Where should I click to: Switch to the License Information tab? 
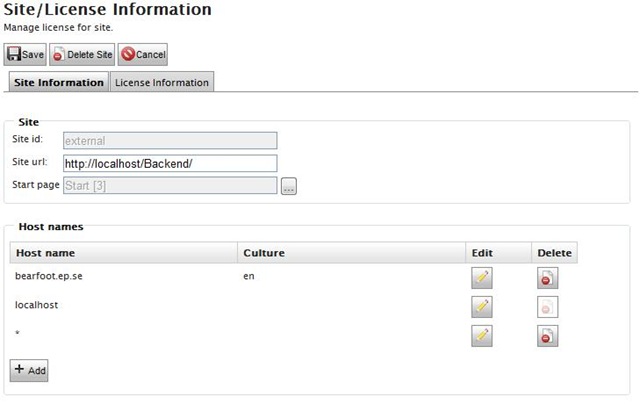162,82
